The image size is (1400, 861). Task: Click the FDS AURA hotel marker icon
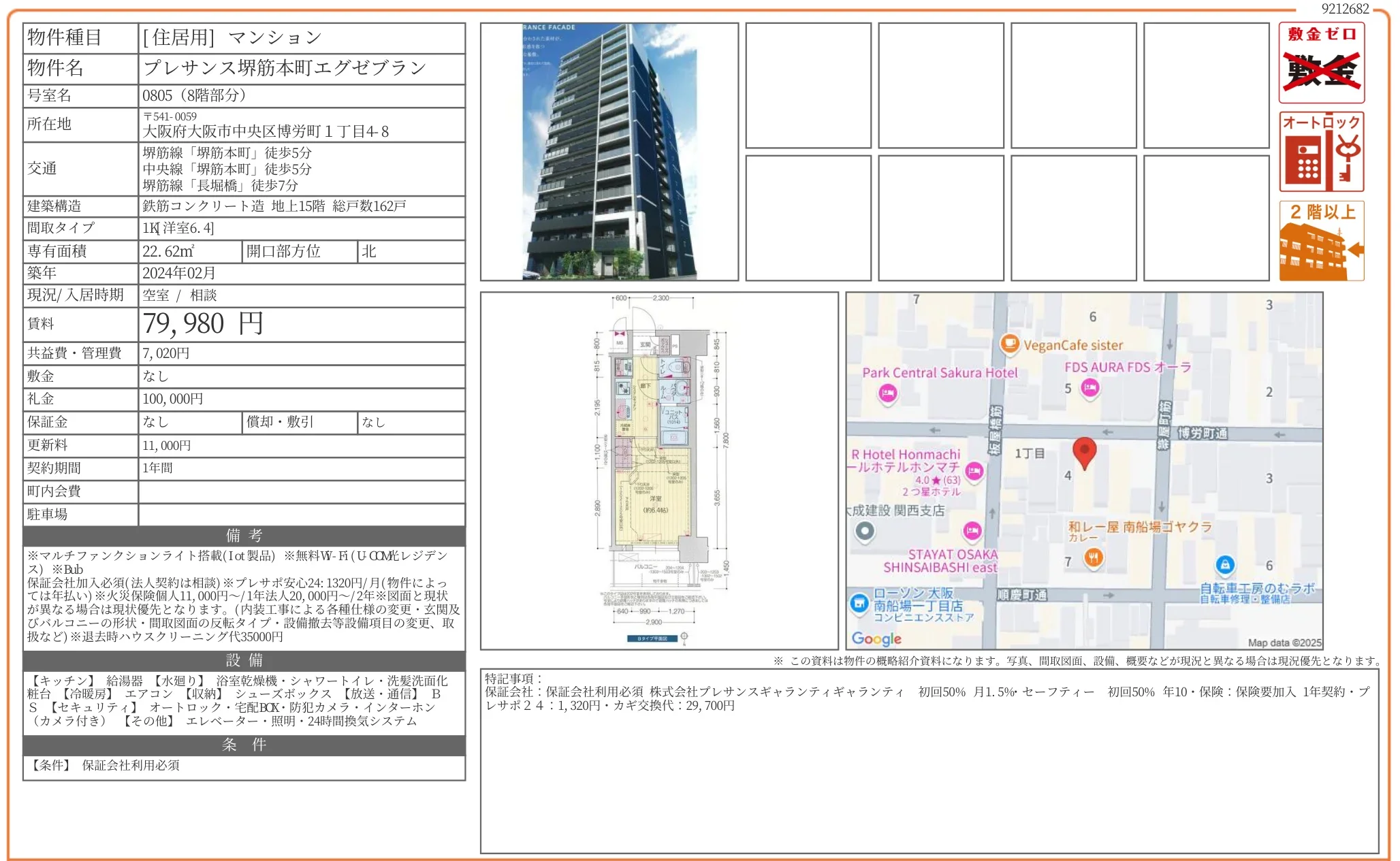pos(1089,386)
